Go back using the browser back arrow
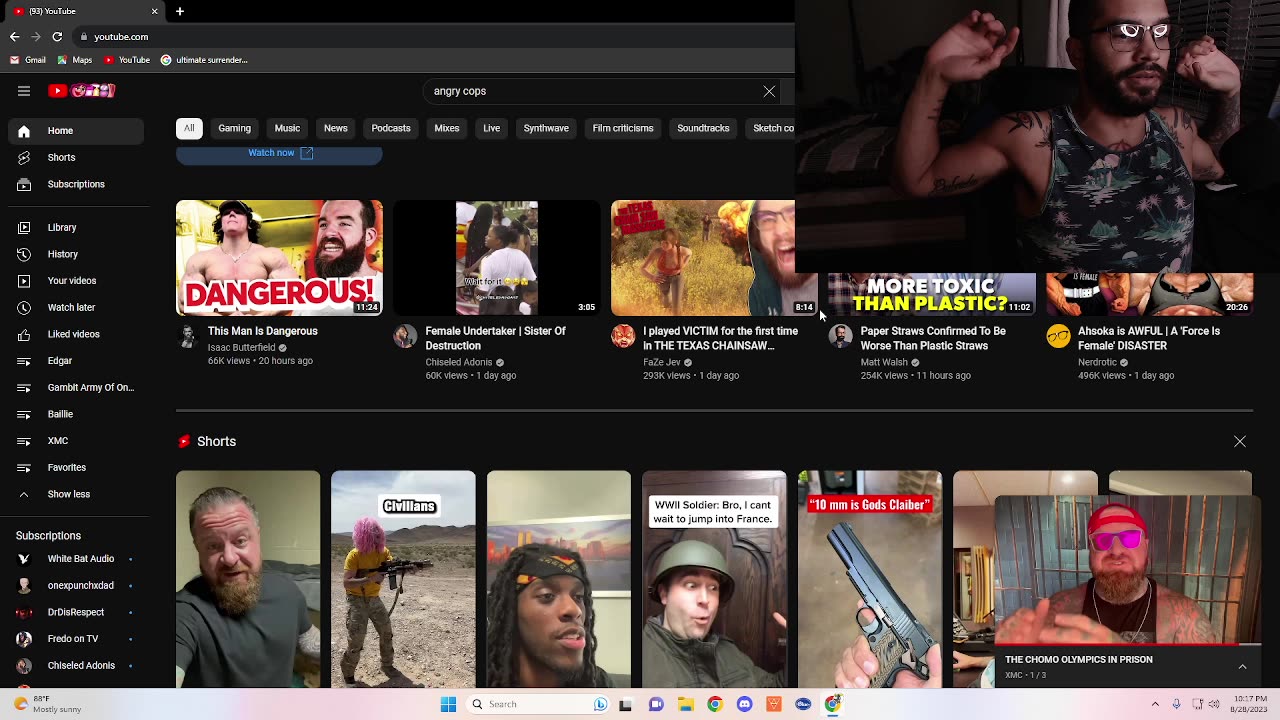 coord(14,37)
